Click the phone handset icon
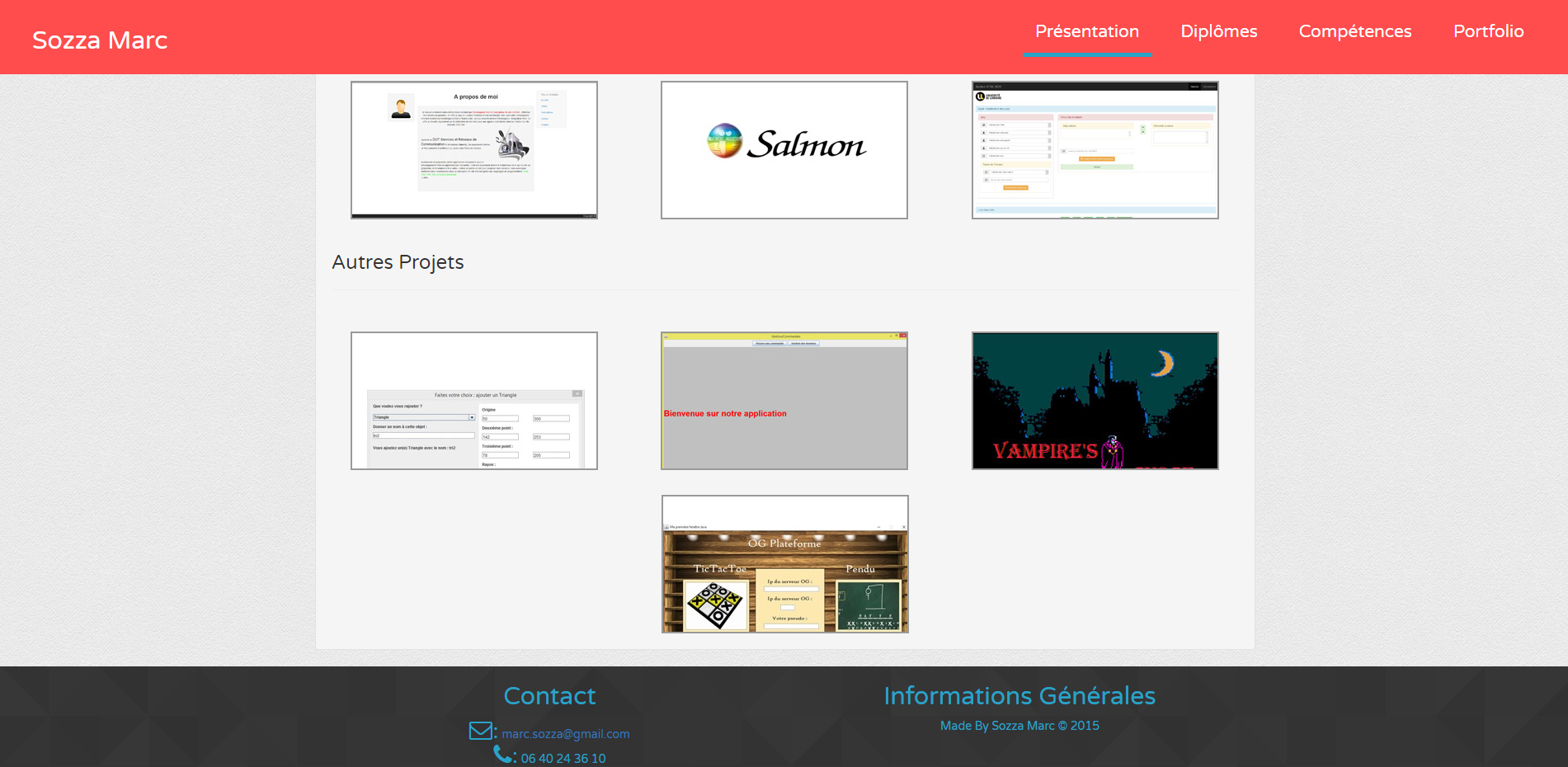1568x767 pixels. click(502, 754)
